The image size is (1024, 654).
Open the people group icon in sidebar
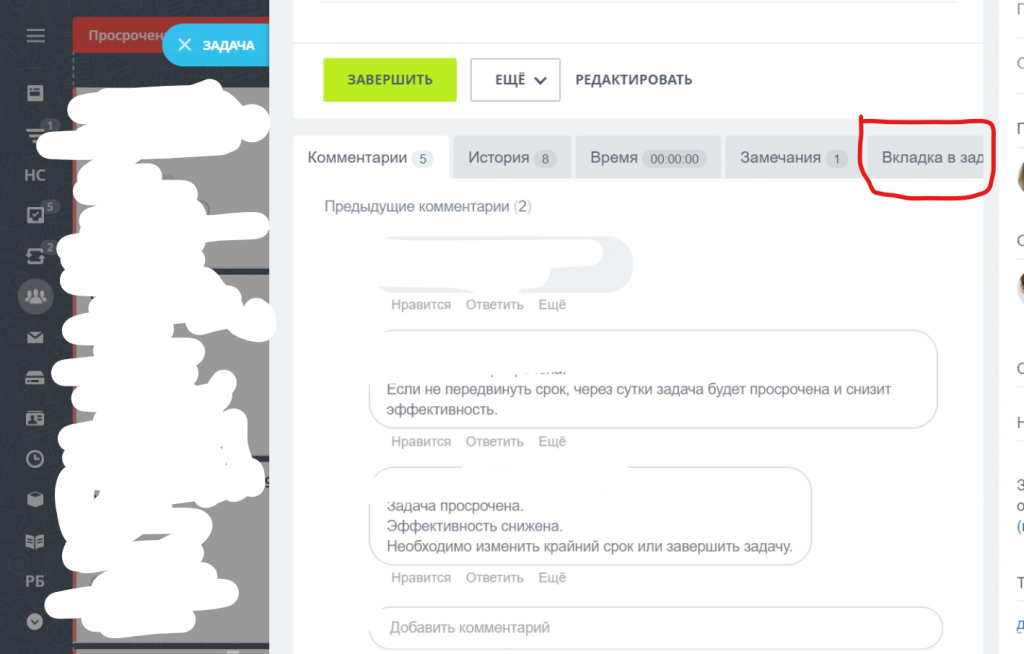click(x=35, y=296)
